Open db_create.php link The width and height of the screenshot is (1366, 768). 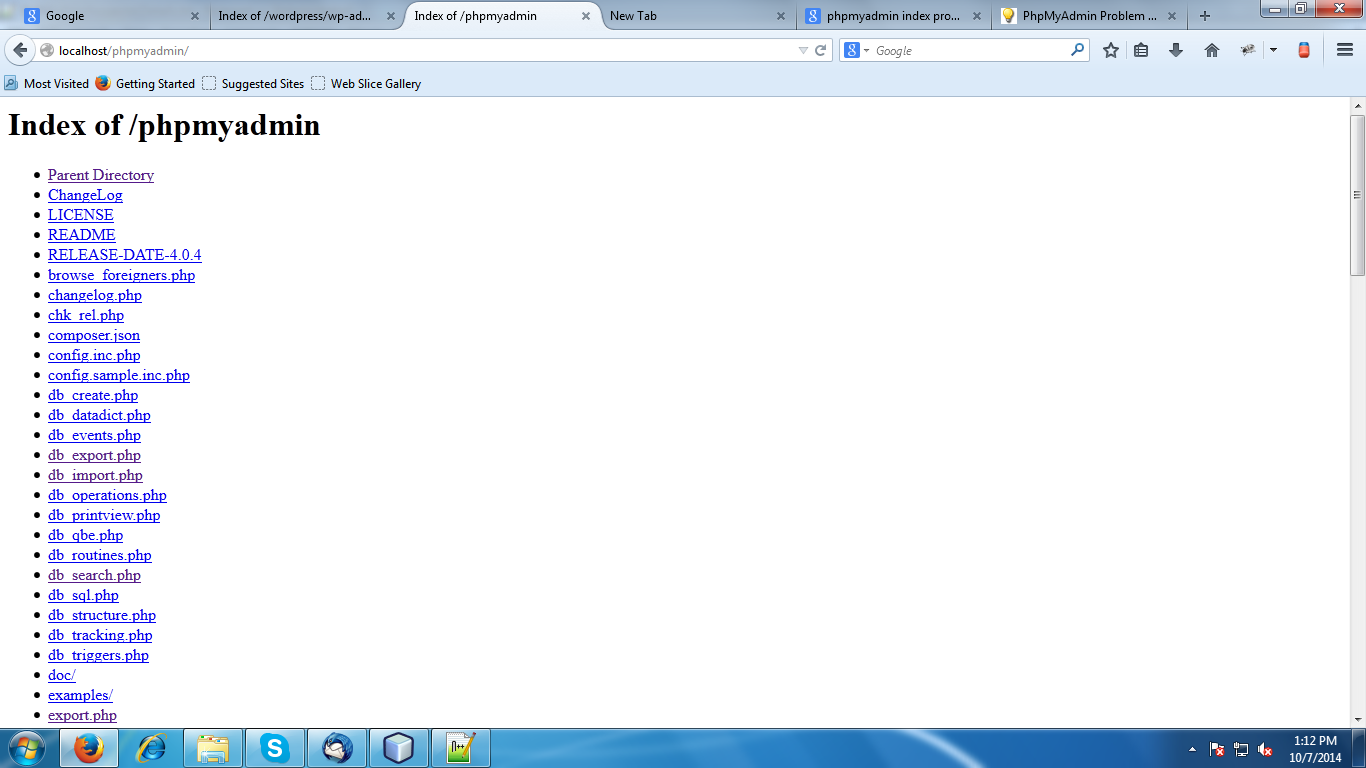[93, 395]
